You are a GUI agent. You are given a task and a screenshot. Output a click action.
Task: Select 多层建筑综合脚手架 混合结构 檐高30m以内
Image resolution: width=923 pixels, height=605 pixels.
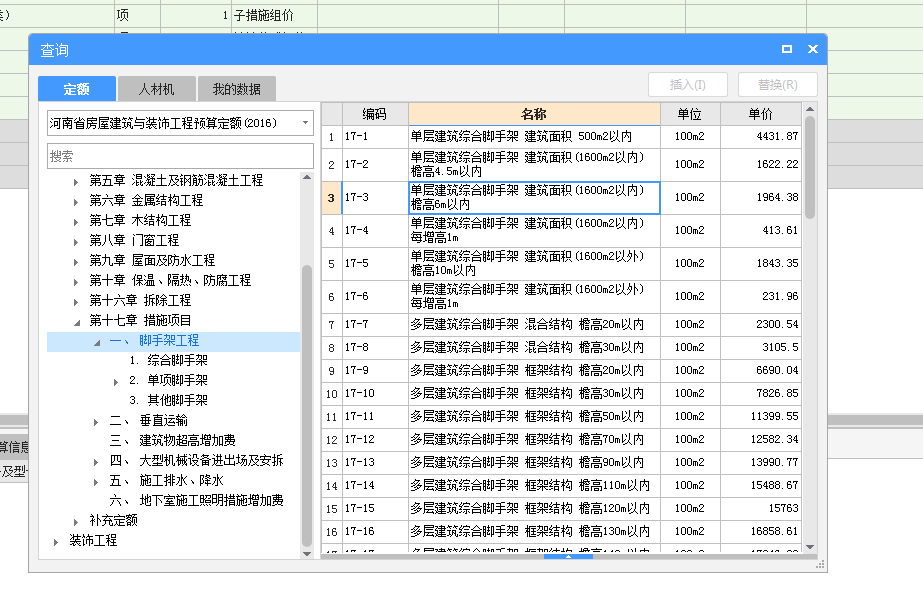pos(534,347)
